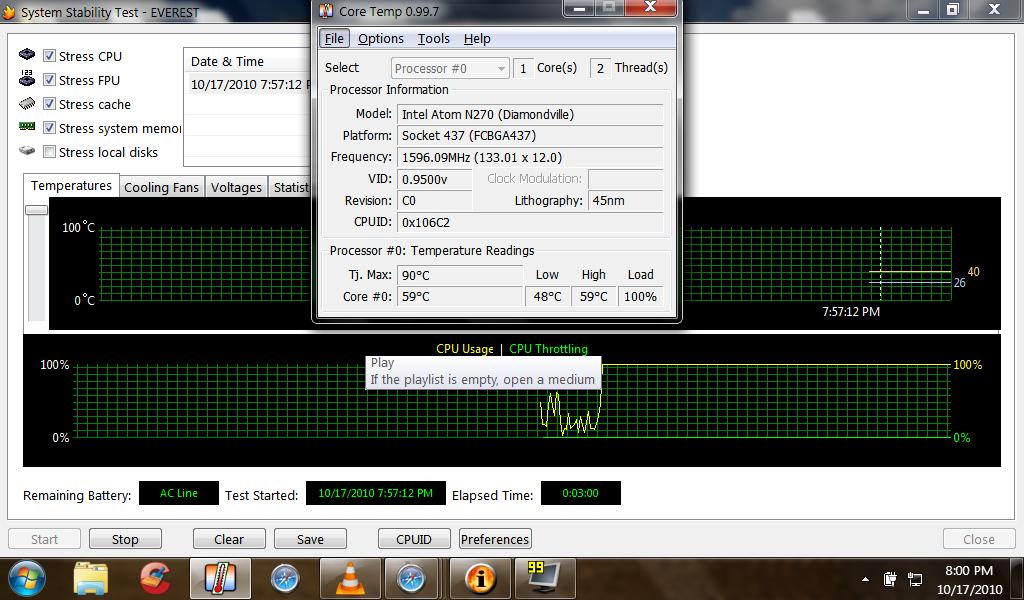
Task: Click the Date & Time column header
Action: coord(247,61)
